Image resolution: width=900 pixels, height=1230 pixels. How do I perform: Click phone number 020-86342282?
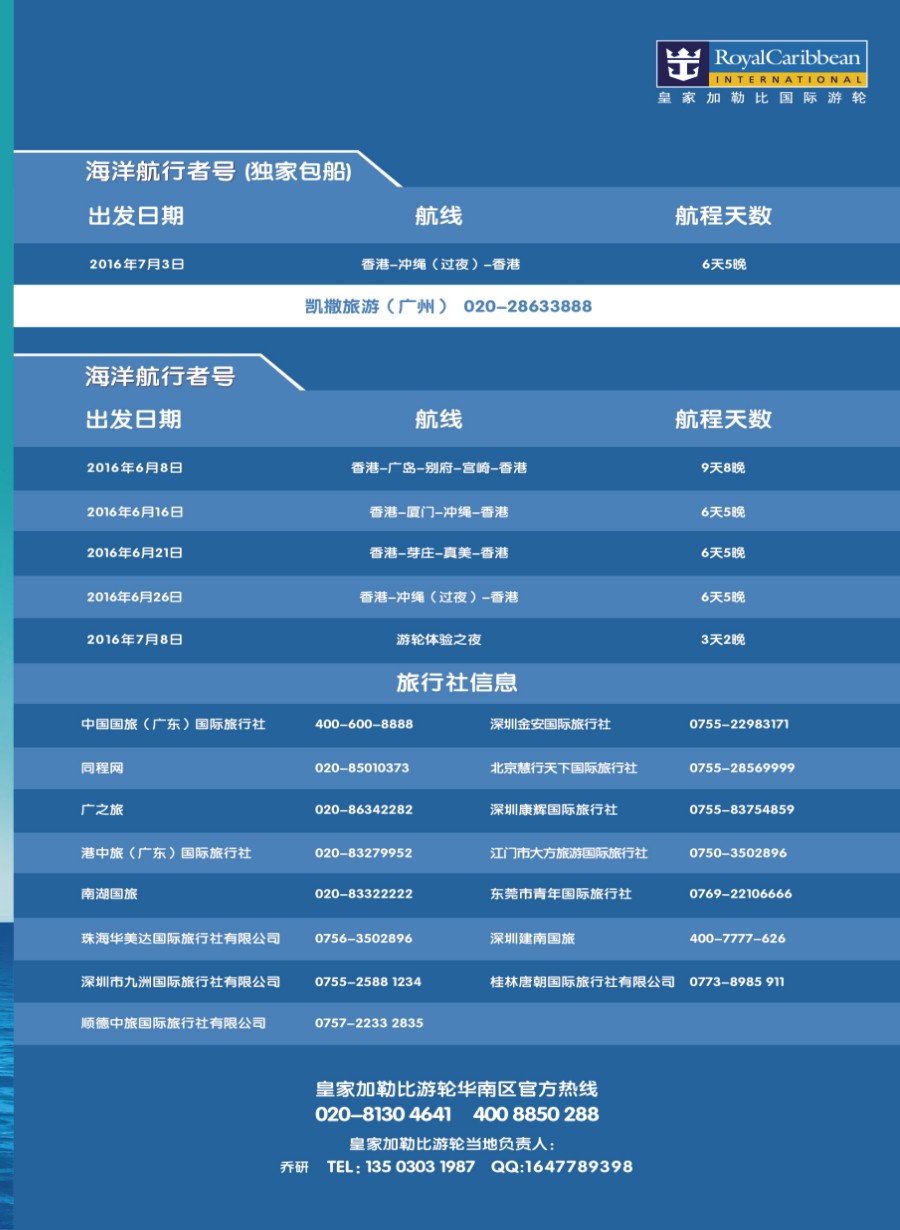click(364, 810)
